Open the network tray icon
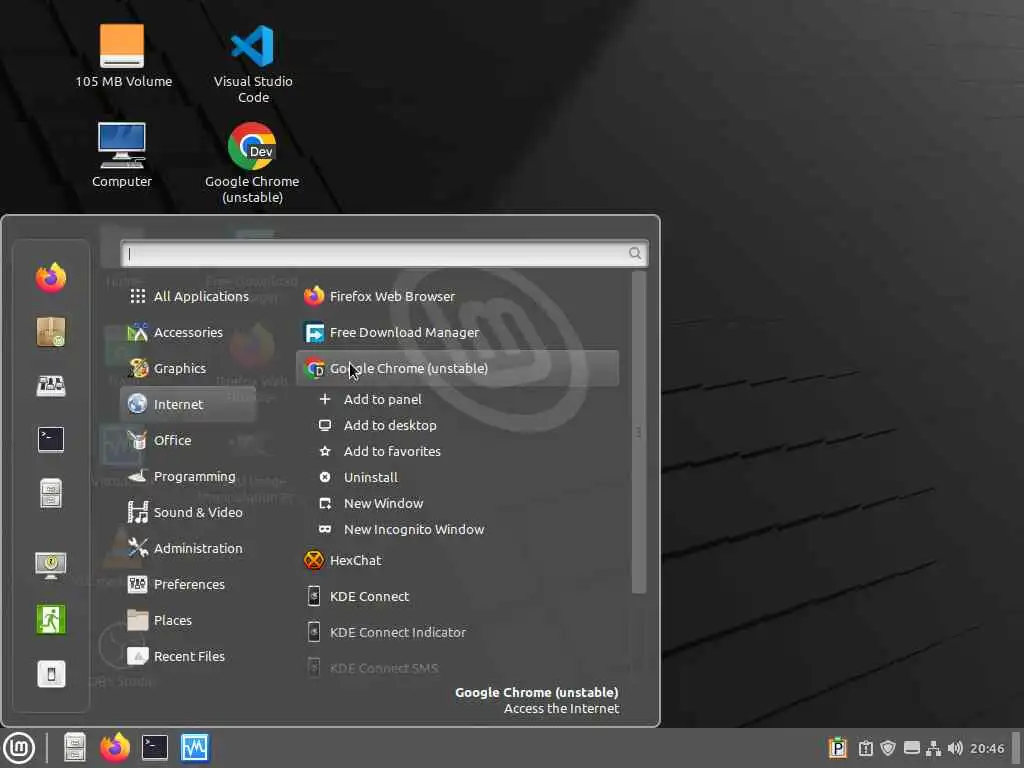 [x=934, y=748]
